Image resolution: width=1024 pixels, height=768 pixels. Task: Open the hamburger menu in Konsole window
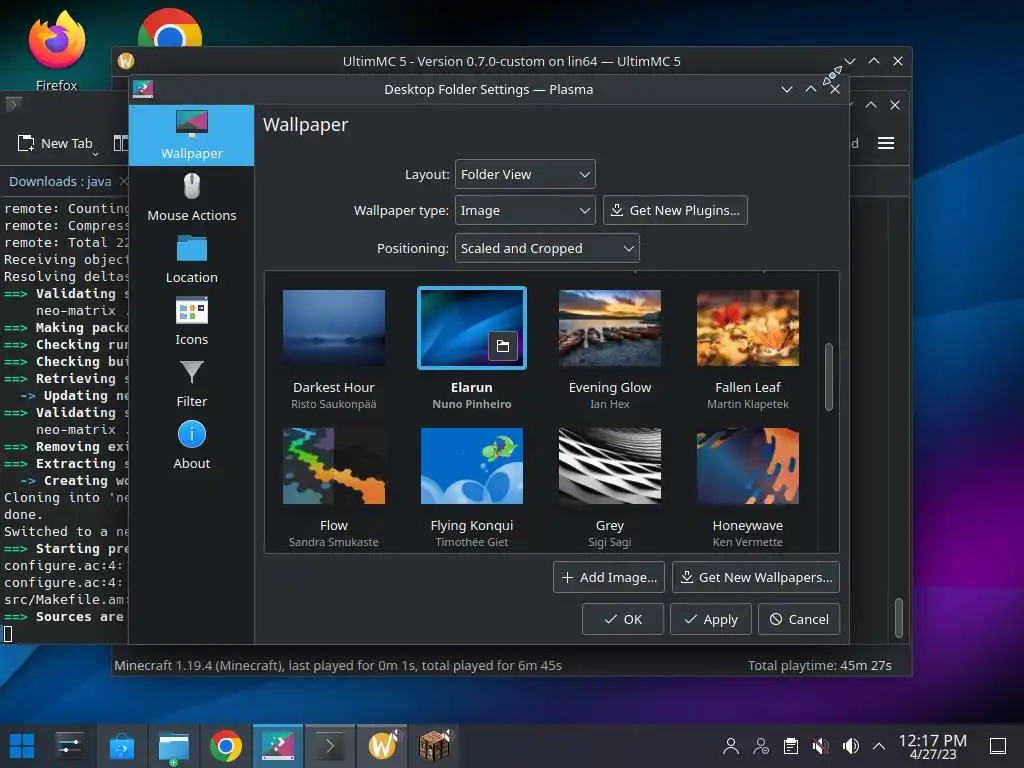tap(886, 143)
